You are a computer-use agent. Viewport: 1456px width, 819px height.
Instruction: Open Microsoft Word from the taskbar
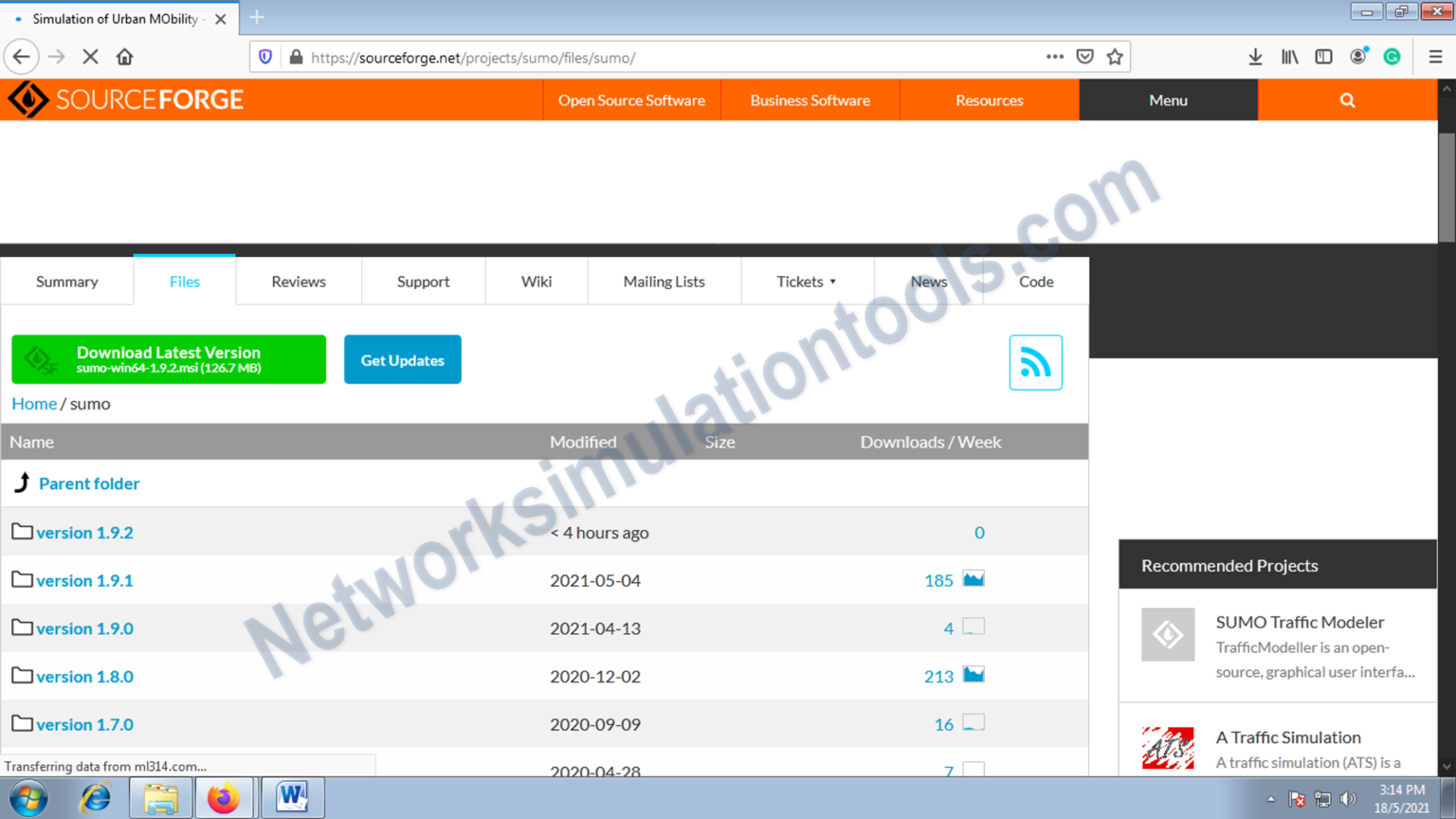pos(292,797)
